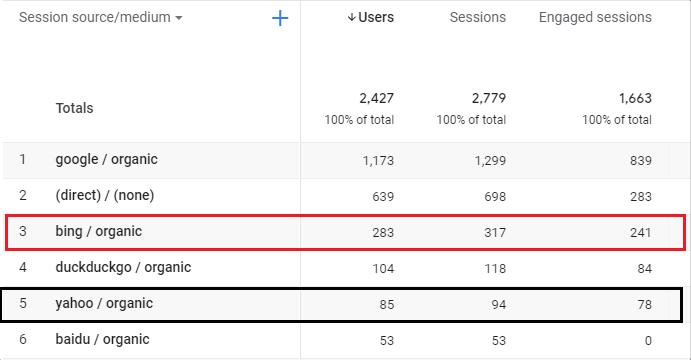Click the blue plus add-dimension icon
691x360 pixels.
280,18
